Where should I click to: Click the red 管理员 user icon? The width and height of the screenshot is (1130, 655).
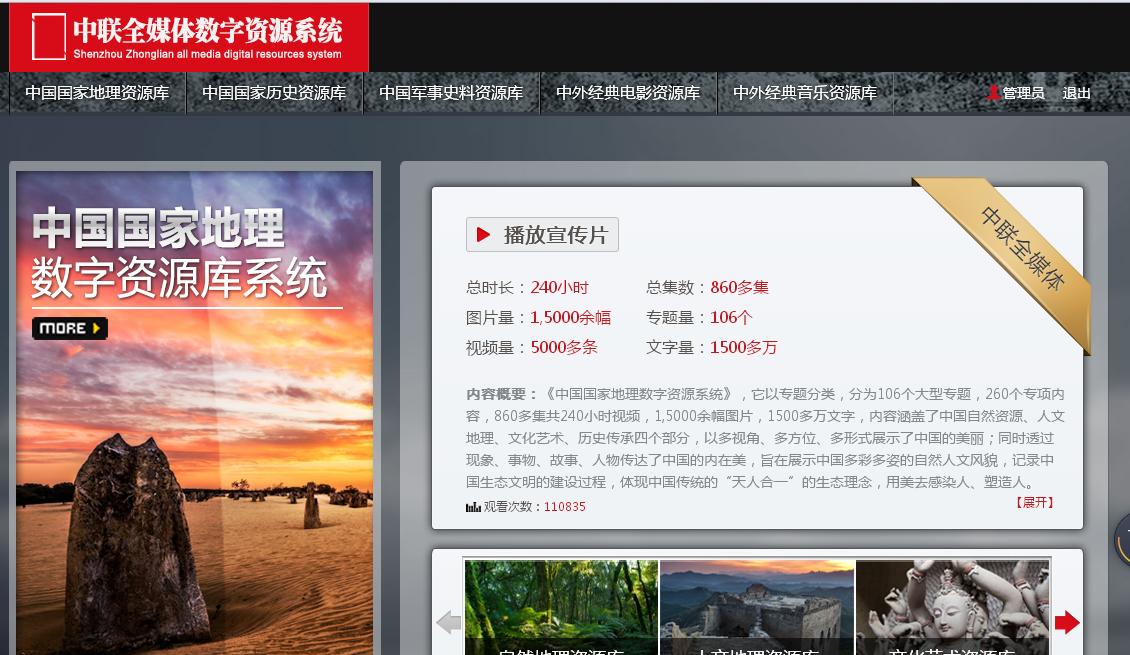pyautogui.click(x=993, y=93)
